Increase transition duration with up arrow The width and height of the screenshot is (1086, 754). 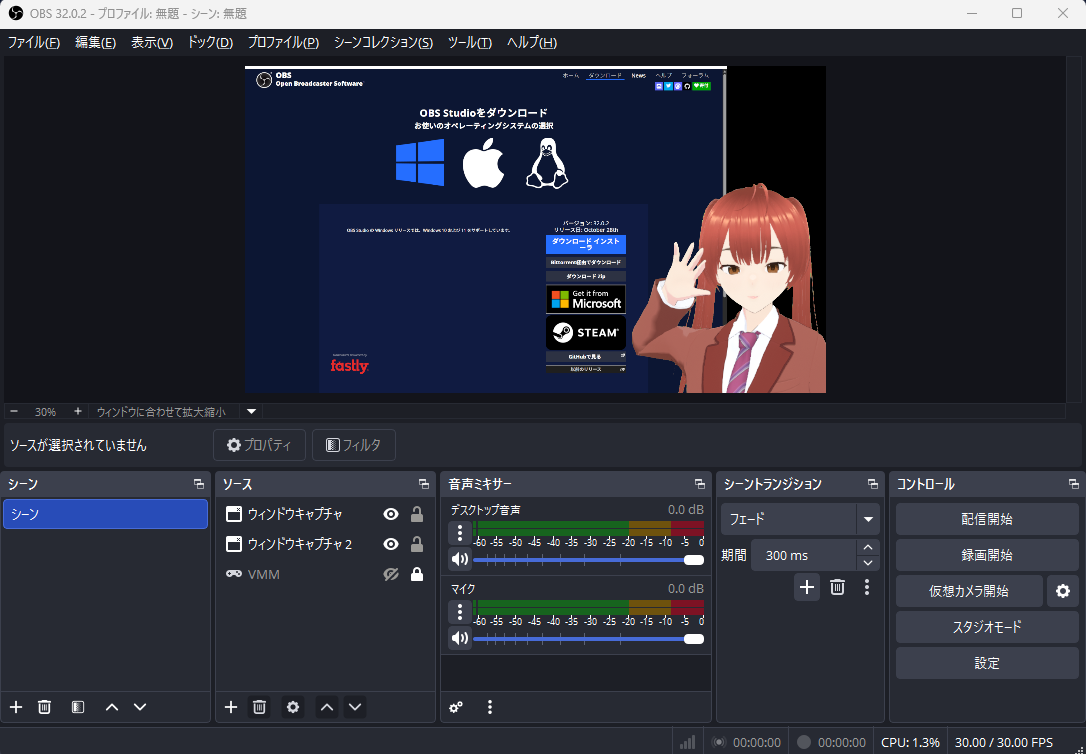(x=868, y=547)
